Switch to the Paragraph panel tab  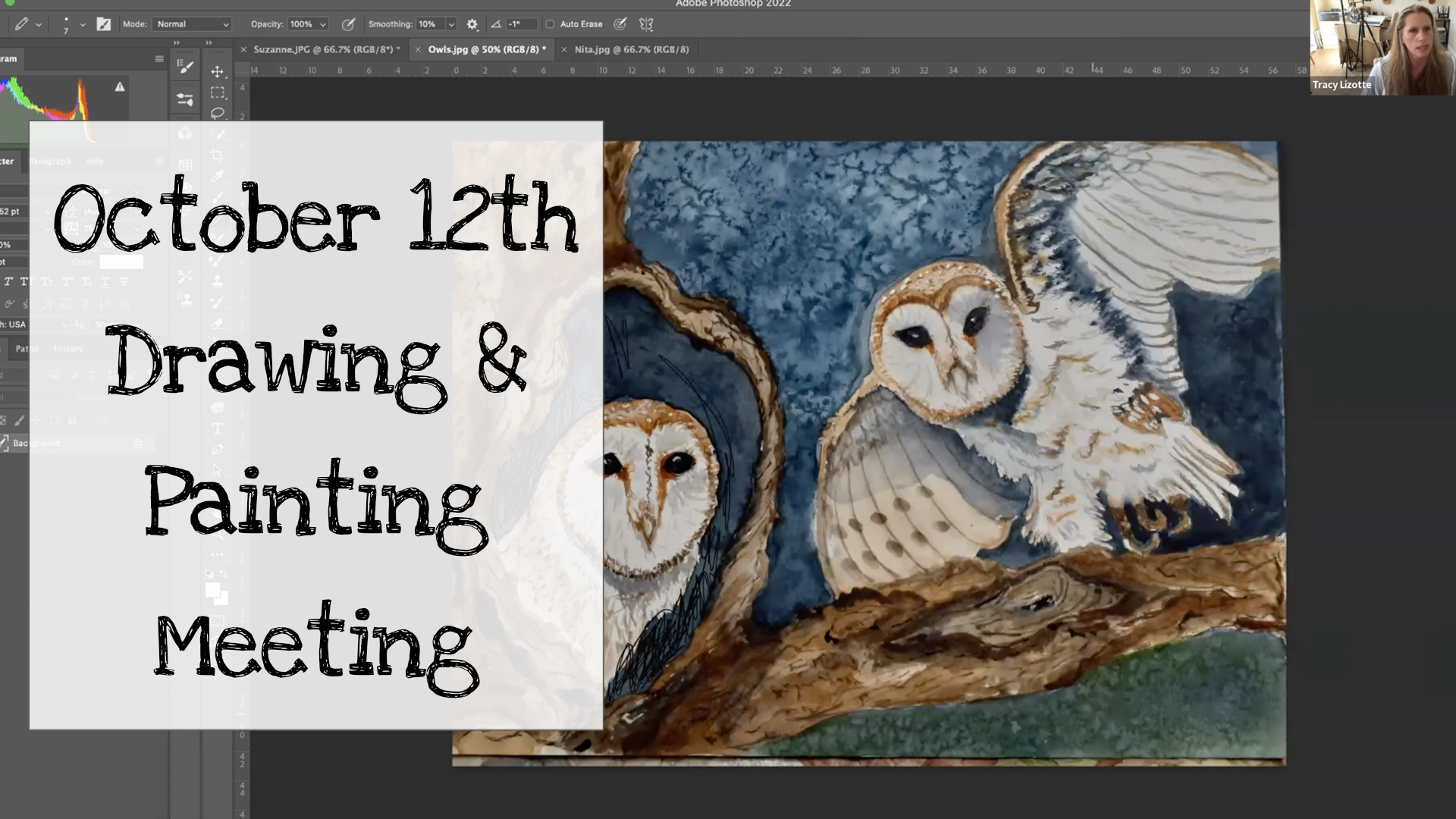(50, 161)
